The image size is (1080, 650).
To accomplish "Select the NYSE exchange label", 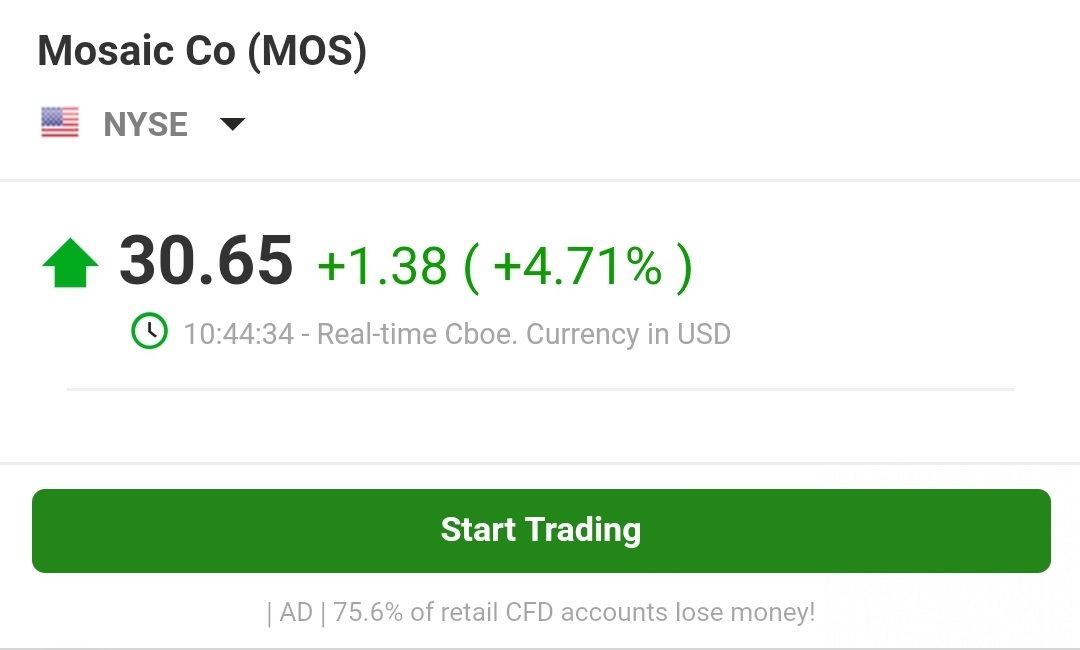I will pos(145,124).
